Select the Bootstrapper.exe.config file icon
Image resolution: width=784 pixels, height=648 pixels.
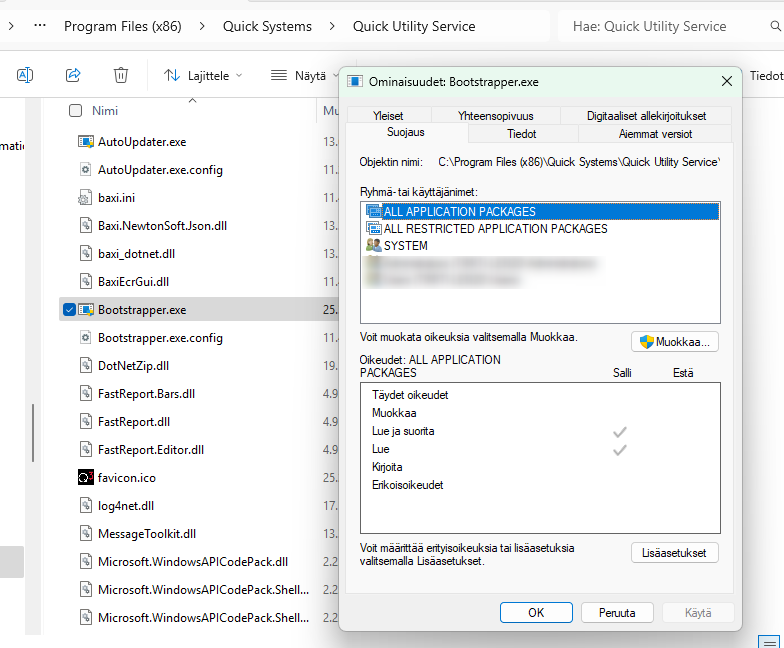86,338
